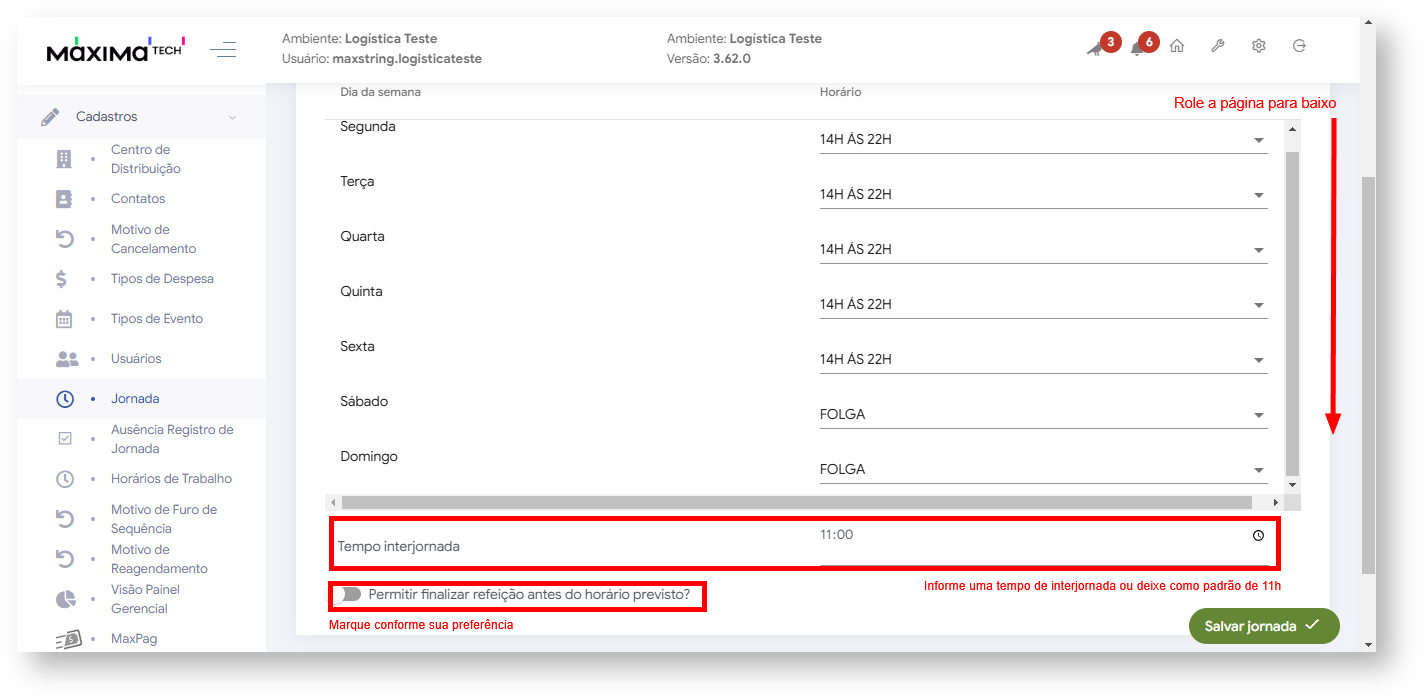Click the wrench tools icon

1217,46
